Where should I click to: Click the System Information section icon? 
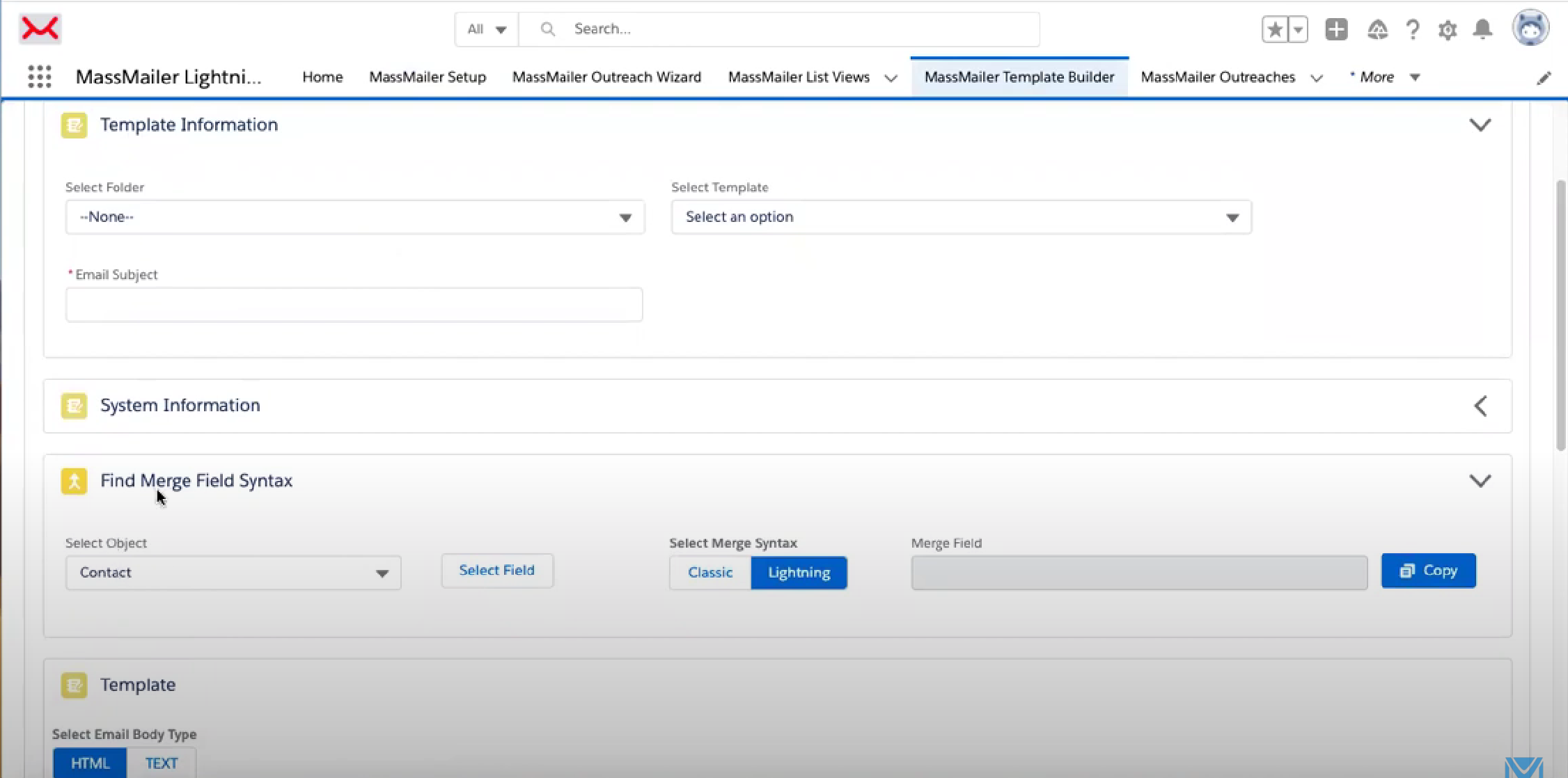(x=74, y=406)
